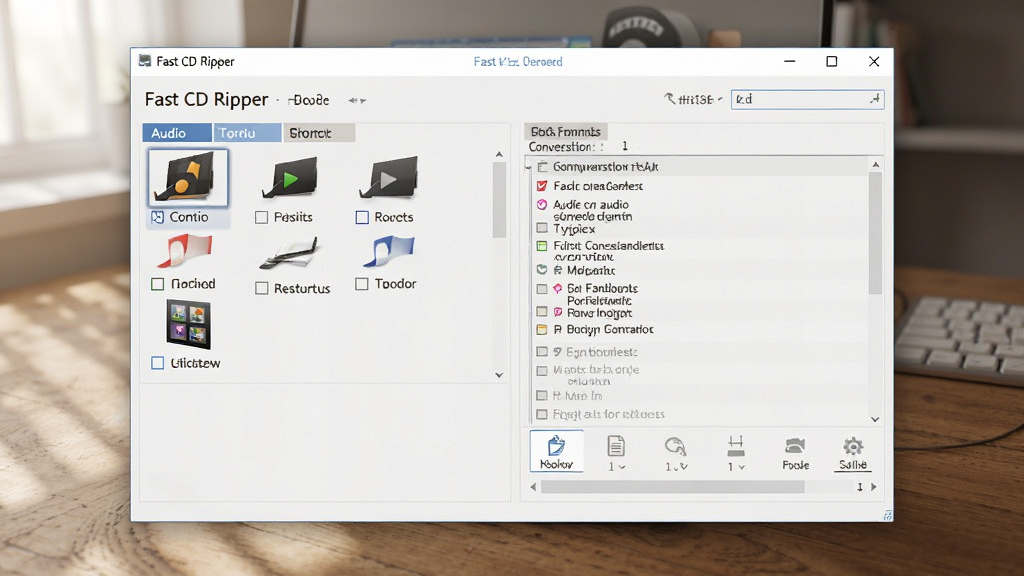Tick the Rave Inoigat checkbox

(x=541, y=312)
